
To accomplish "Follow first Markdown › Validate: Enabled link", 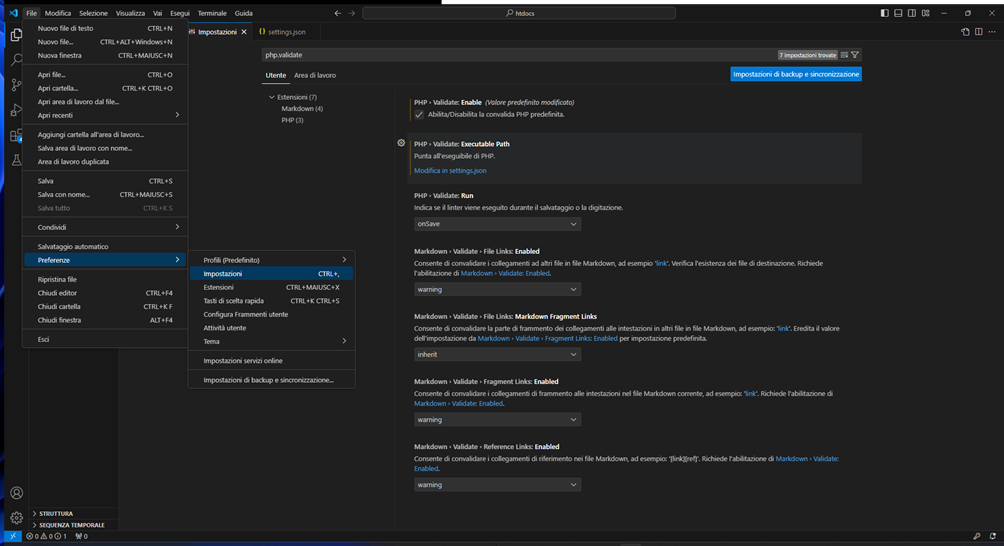I will pyautogui.click(x=505, y=273).
